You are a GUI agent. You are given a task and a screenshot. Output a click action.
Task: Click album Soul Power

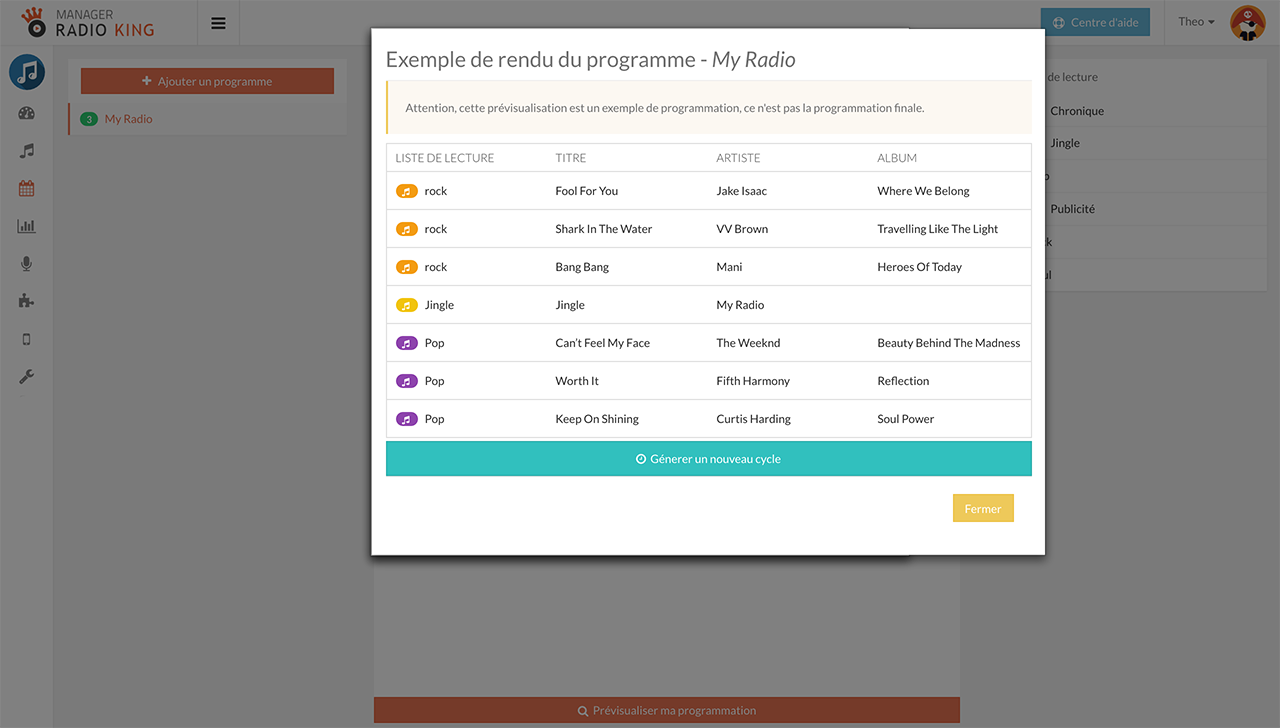click(906, 419)
